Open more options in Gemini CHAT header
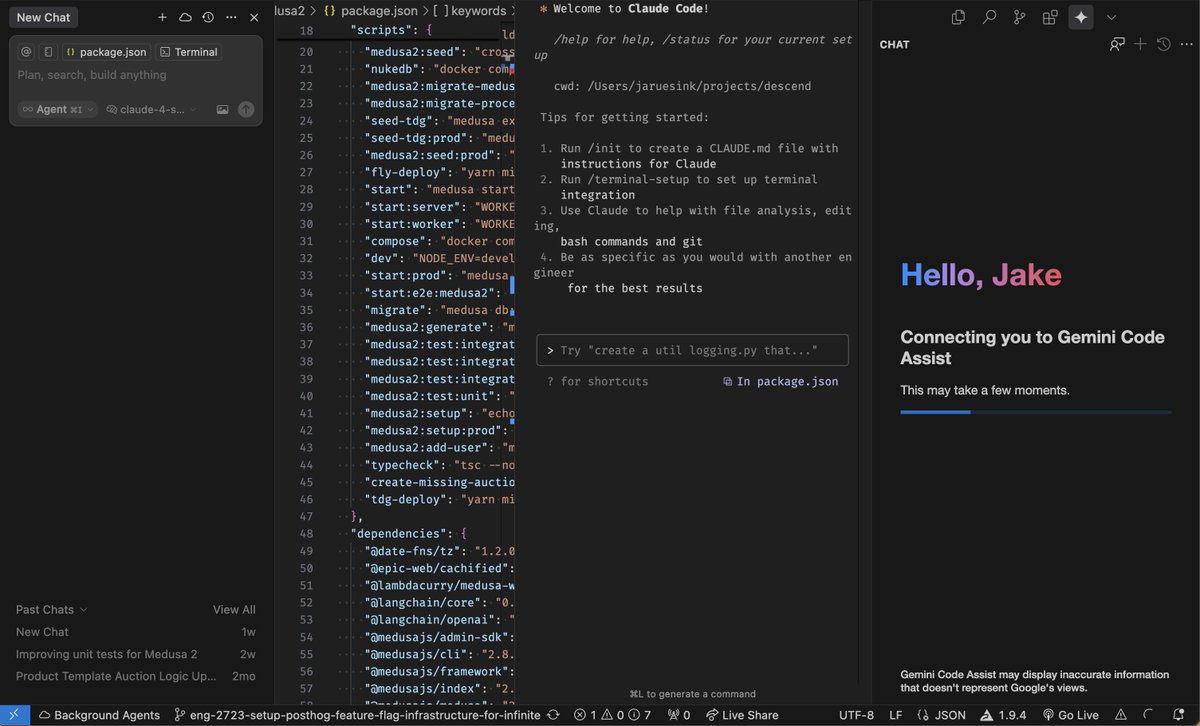This screenshot has width=1200, height=726. [x=1186, y=44]
